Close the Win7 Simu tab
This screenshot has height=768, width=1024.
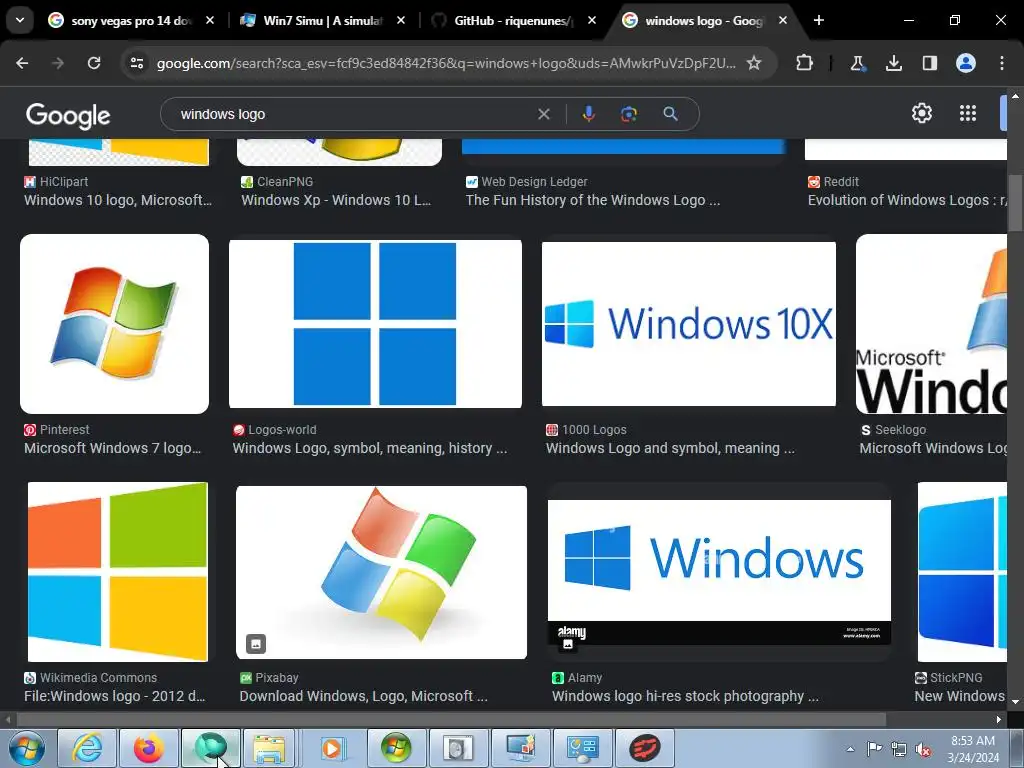click(400, 20)
